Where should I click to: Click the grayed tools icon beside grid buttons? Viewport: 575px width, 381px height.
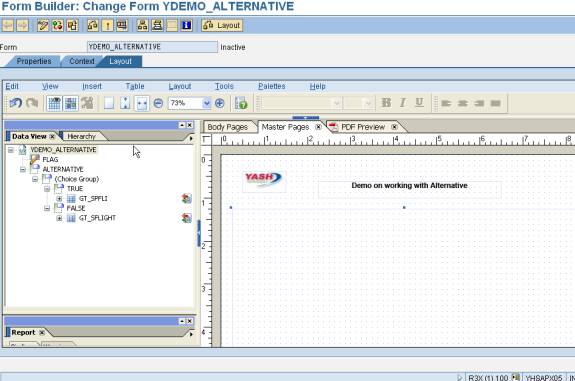click(87, 103)
